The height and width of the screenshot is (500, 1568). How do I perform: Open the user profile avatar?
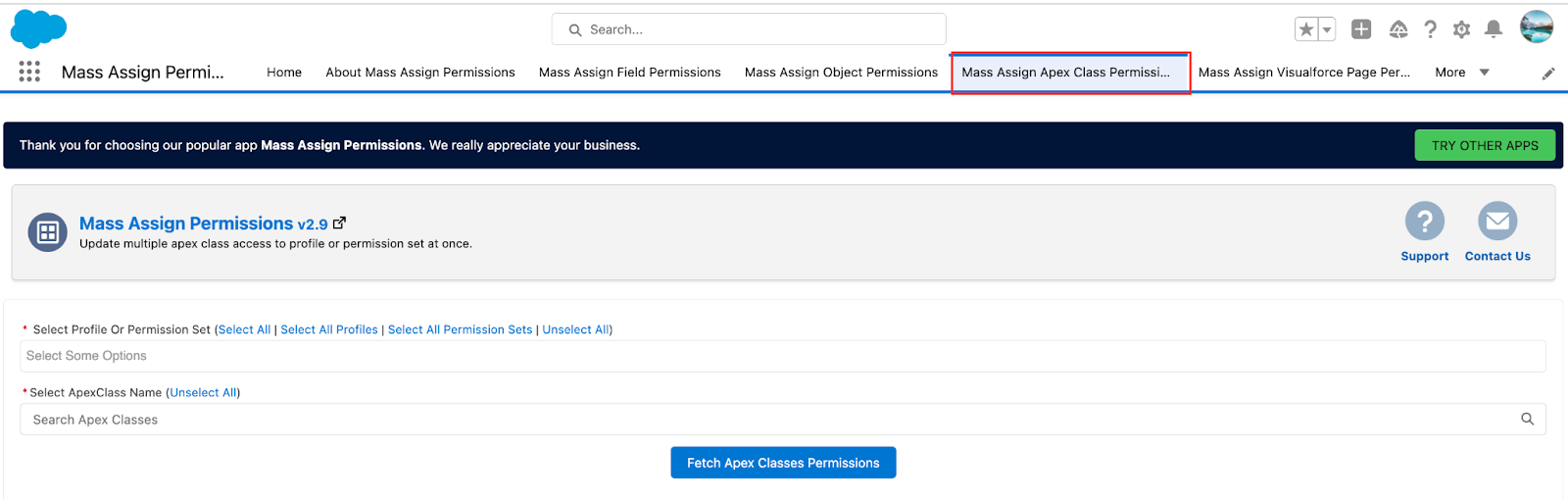(1537, 27)
